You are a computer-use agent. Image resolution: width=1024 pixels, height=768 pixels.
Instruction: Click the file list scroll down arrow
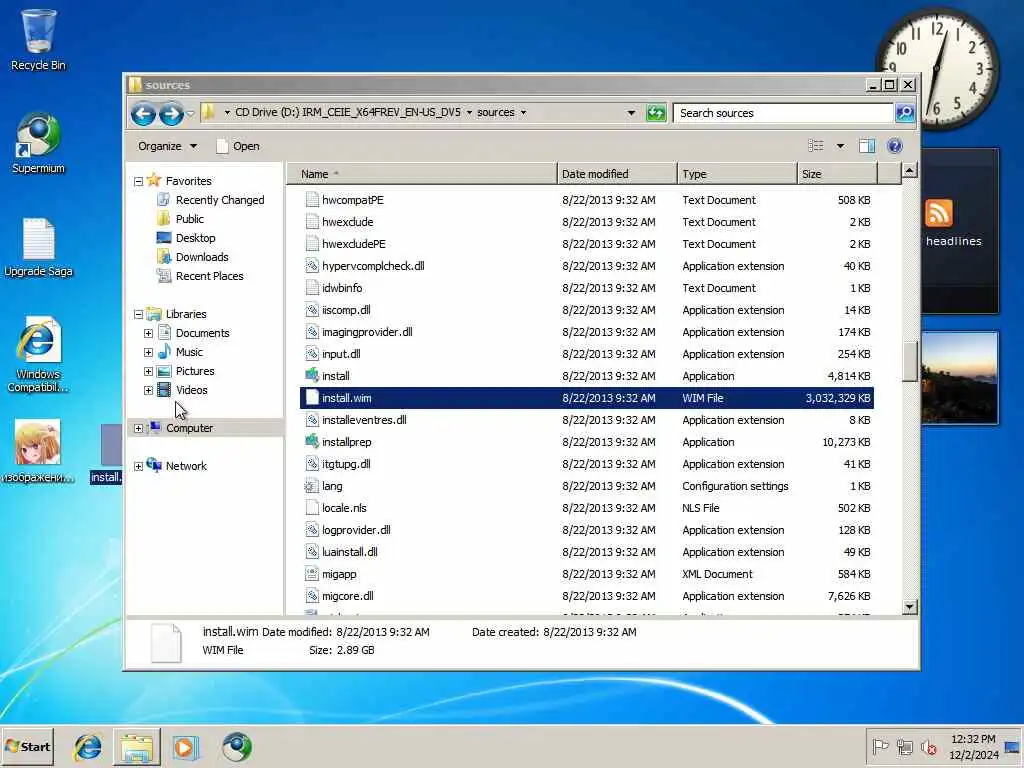[910, 607]
